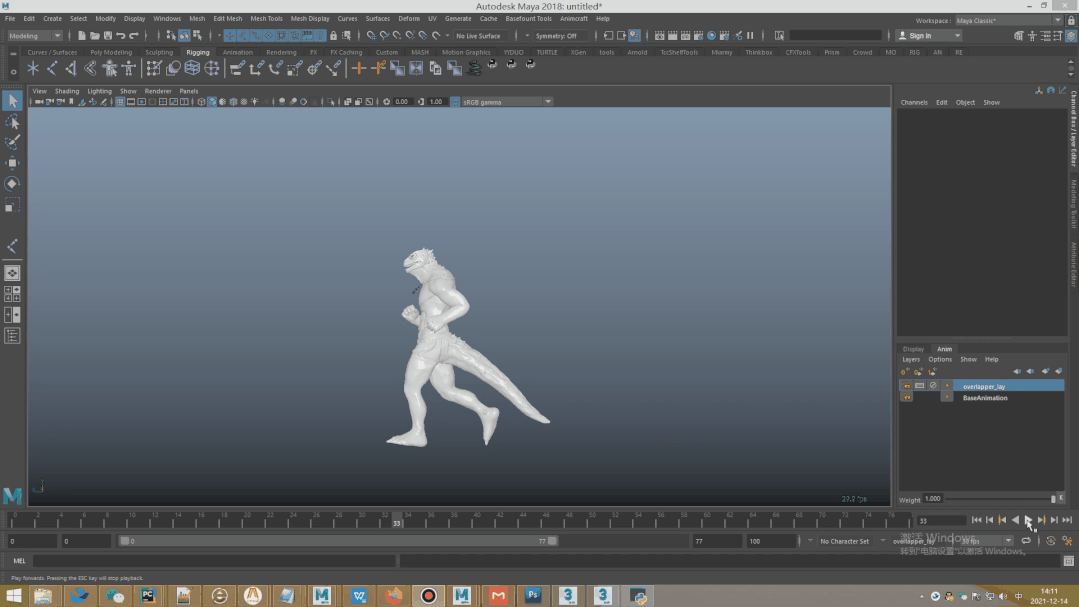Viewport: 1079px width, 607px height.
Task: Click the playback range slider bar
Action: (x=339, y=541)
